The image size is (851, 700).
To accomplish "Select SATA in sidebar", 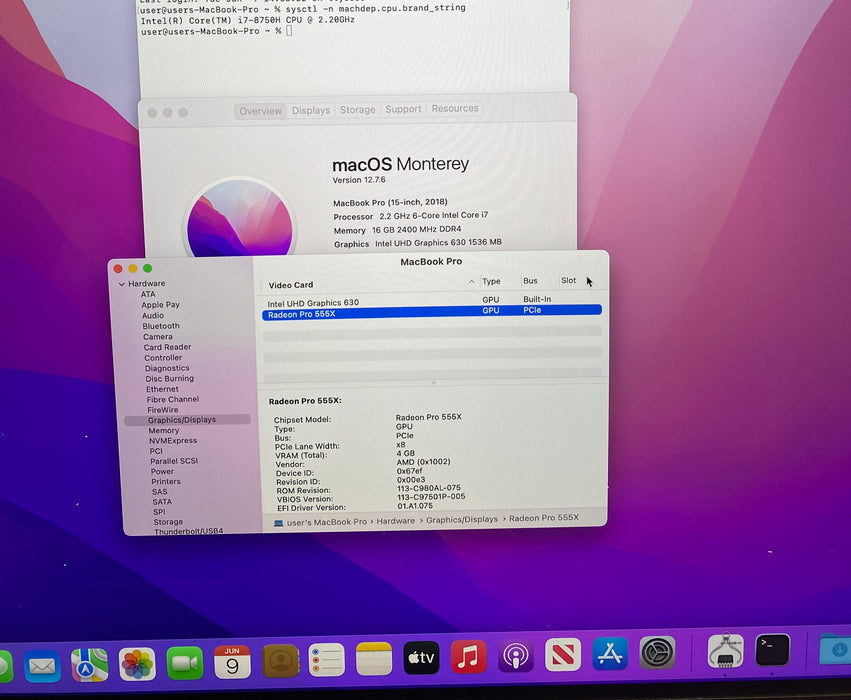I will [x=162, y=502].
